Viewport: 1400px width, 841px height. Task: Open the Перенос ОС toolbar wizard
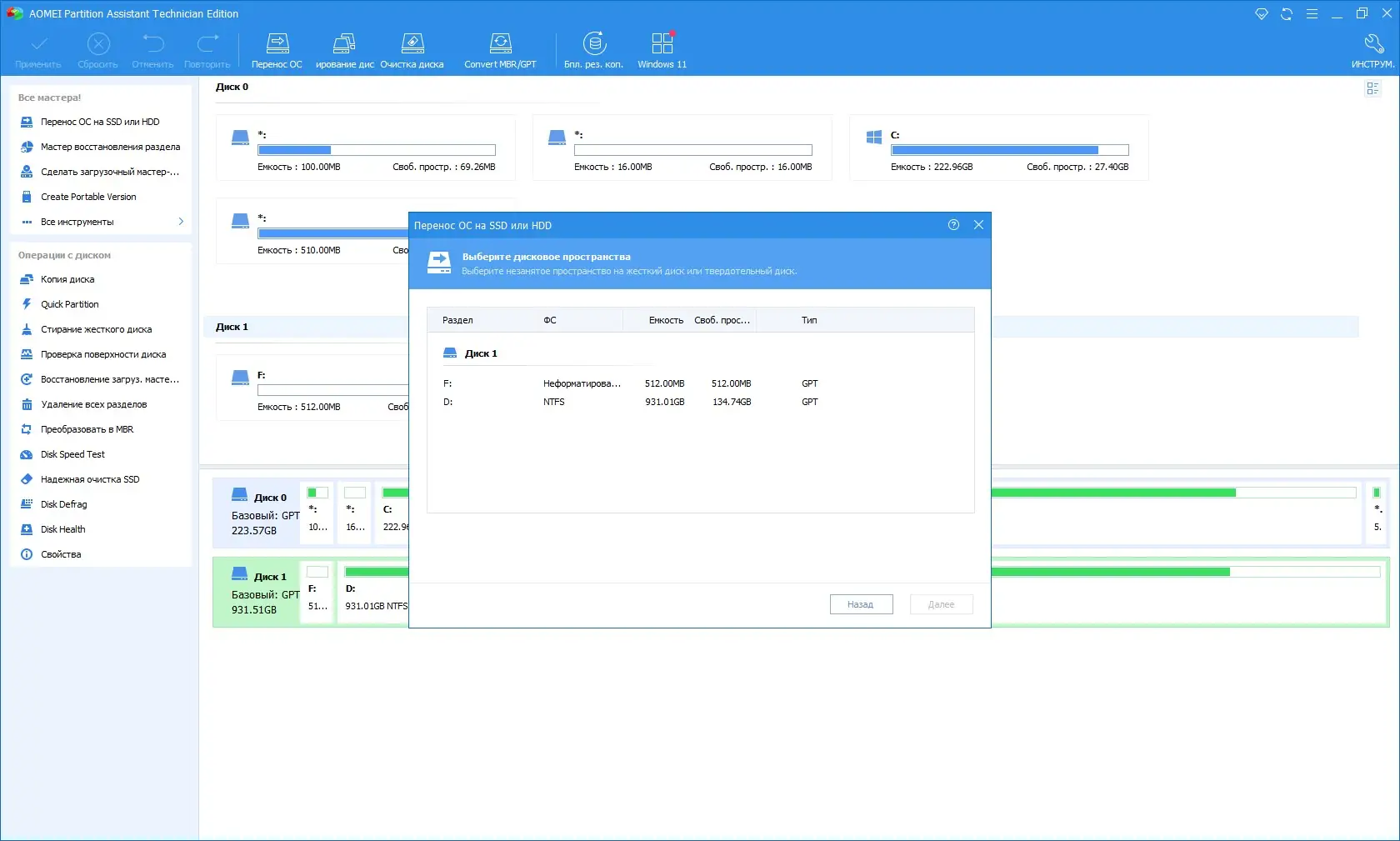pos(277,50)
